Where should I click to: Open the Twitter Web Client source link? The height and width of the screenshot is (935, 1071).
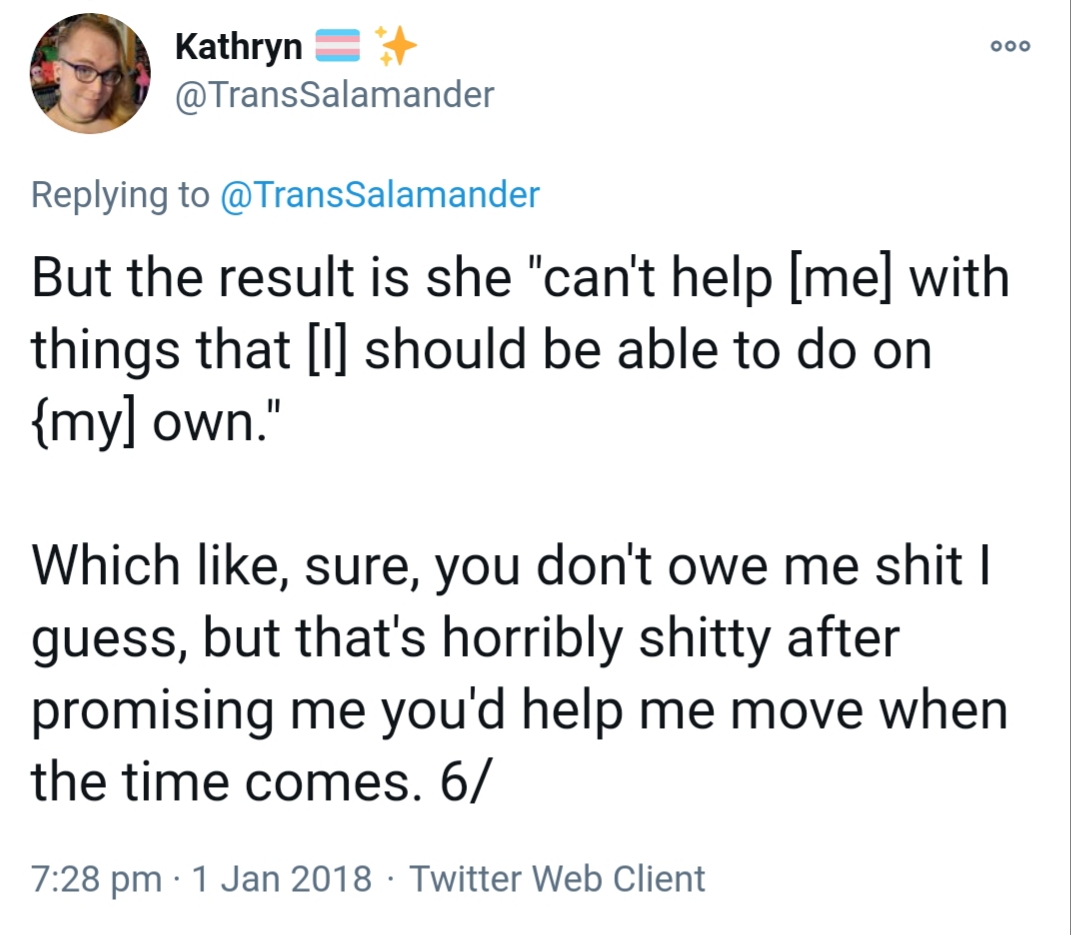[x=557, y=878]
